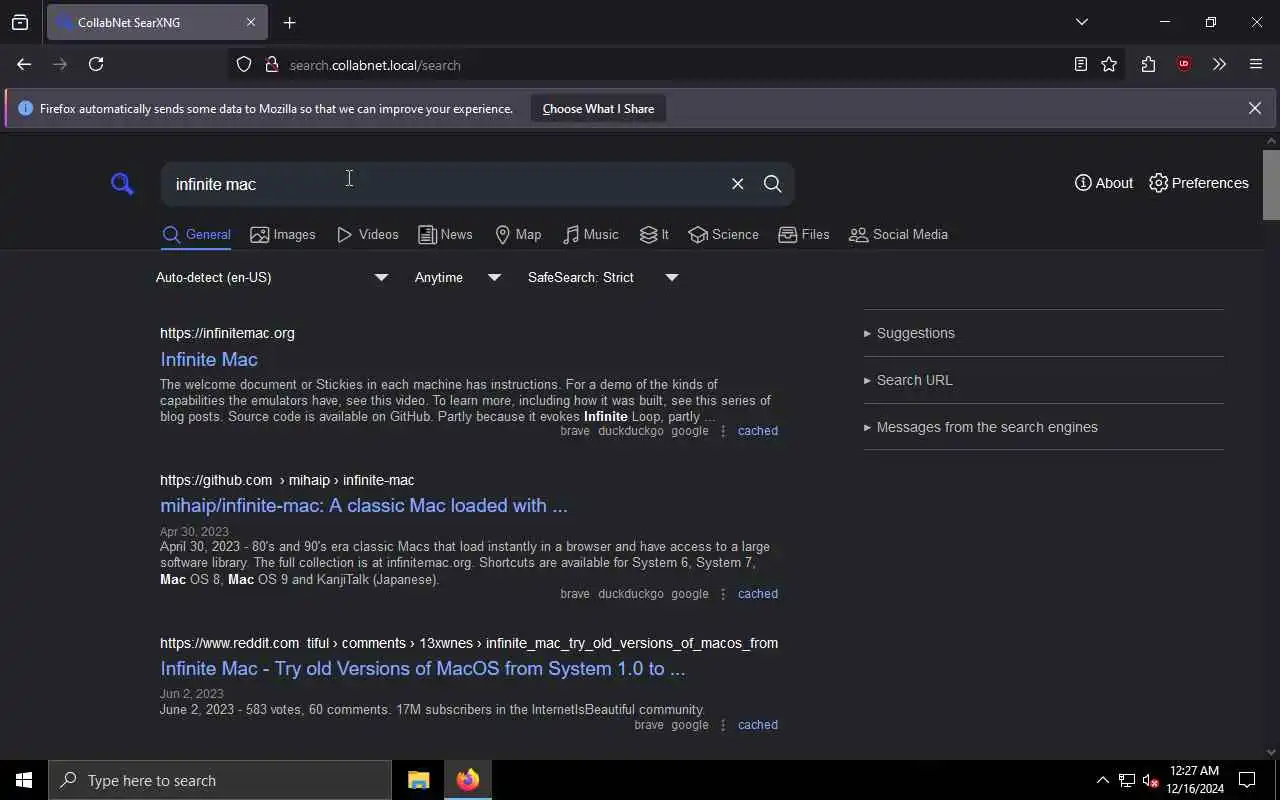Switch to the Videos tab
1280x800 pixels.
coord(368,235)
